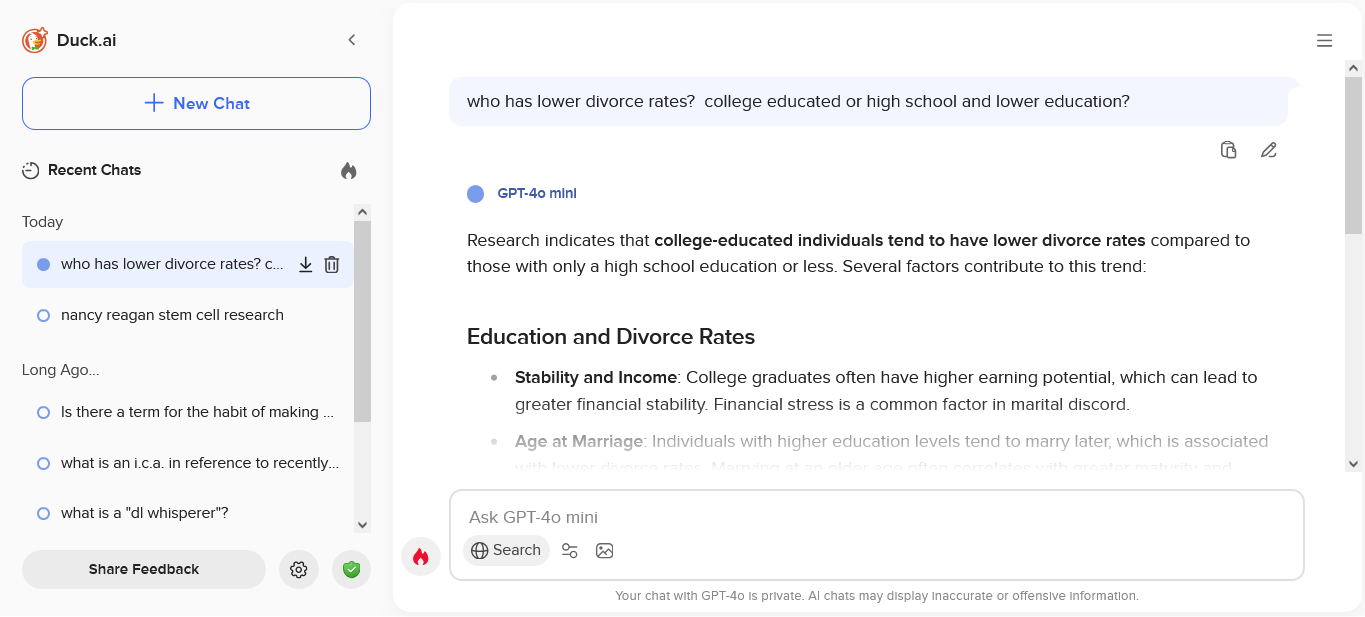Open the "dl whisperer" chat
The image size is (1365, 617).
(x=145, y=513)
